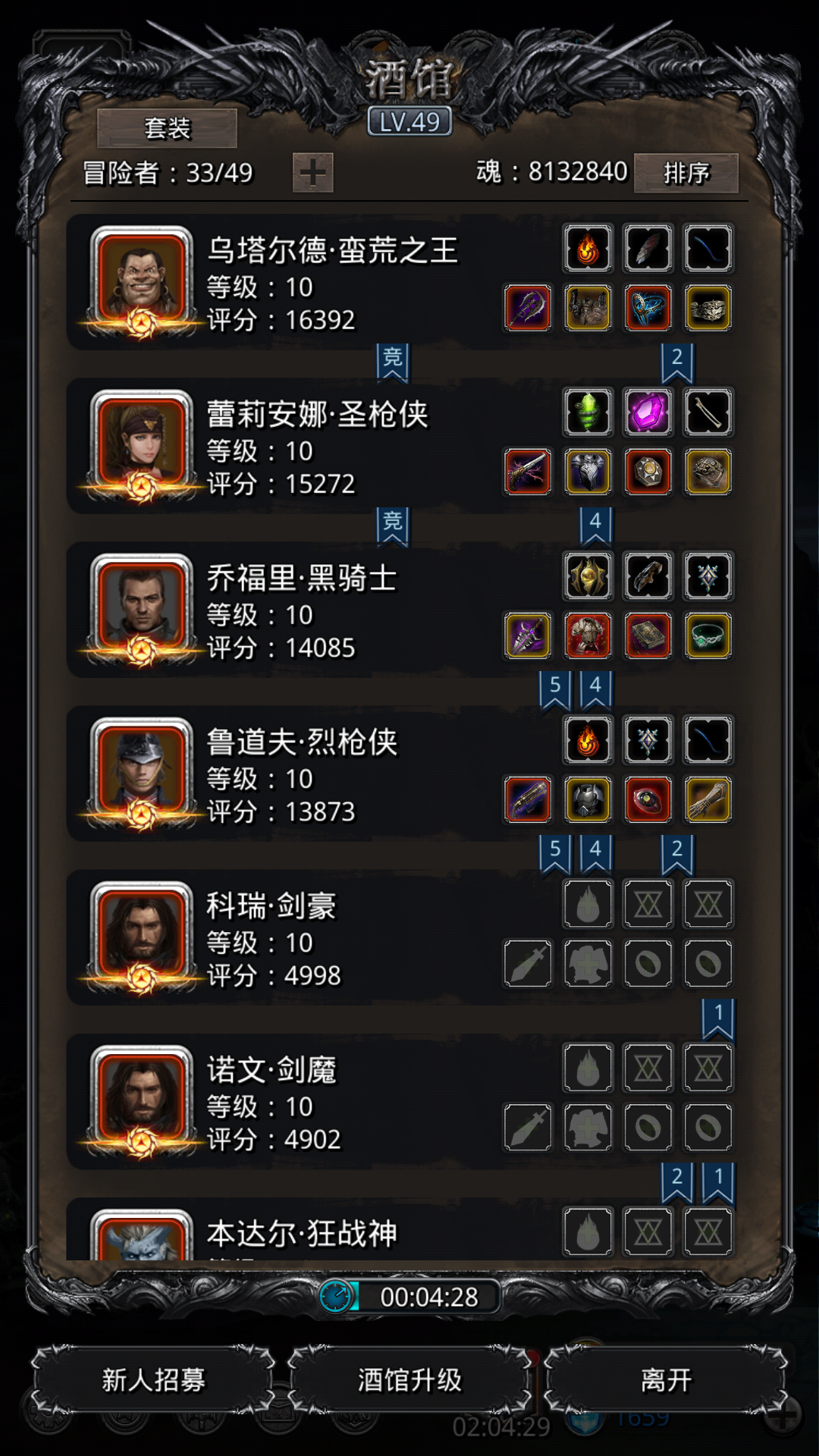Viewport: 819px width, 1456px height.
Task: Add an adventurer slot with the plus button
Action: (x=313, y=173)
